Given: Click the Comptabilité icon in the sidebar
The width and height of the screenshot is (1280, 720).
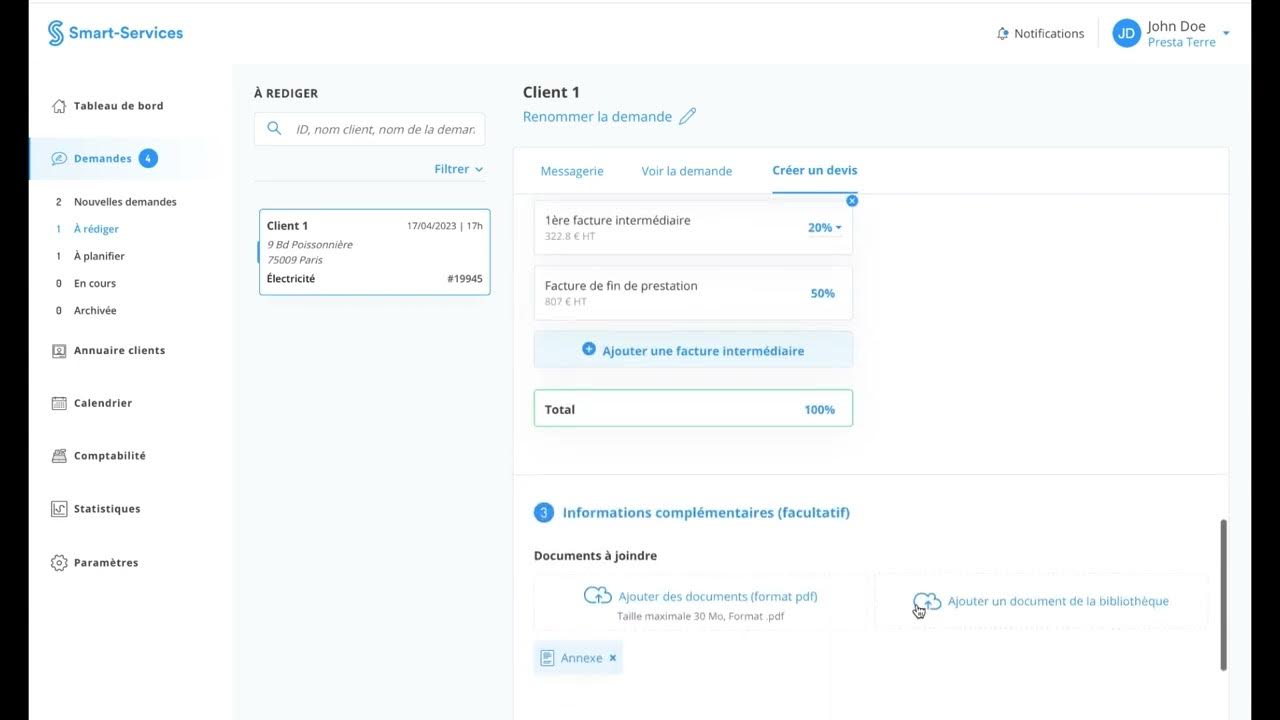Looking at the screenshot, I should [59, 456].
